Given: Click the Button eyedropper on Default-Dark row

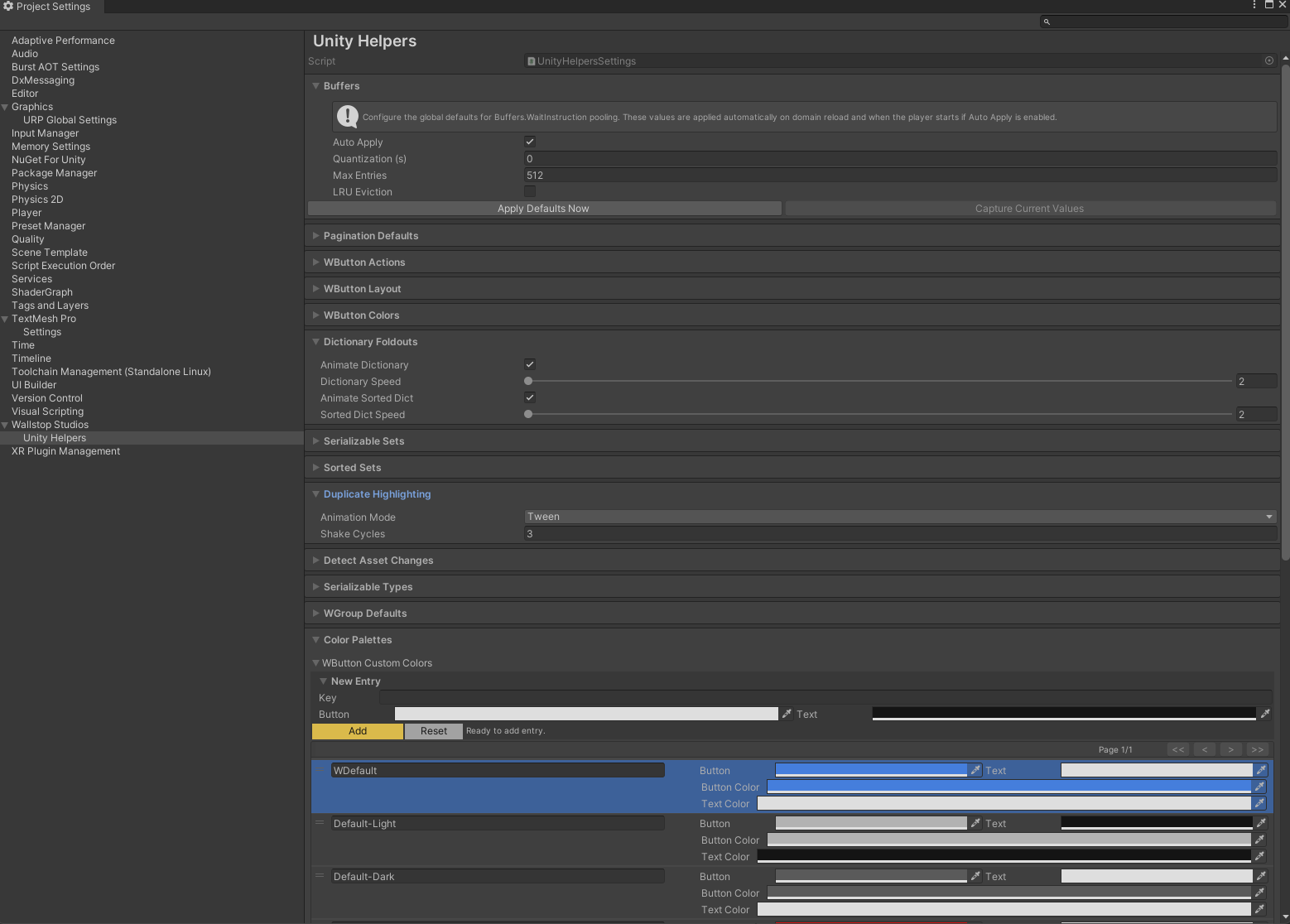Looking at the screenshot, I should click(975, 875).
